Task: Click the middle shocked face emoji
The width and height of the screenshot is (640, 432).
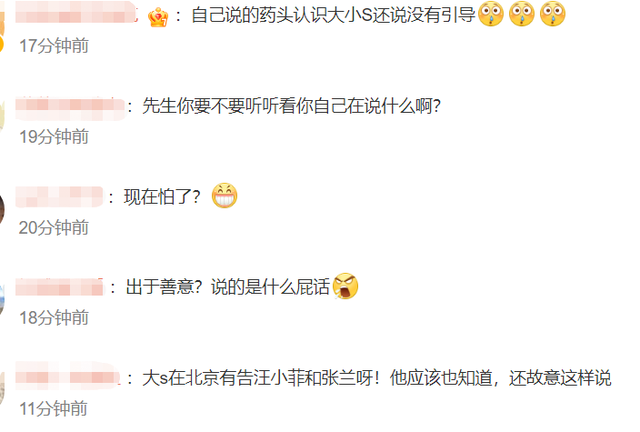Action: click(522, 14)
